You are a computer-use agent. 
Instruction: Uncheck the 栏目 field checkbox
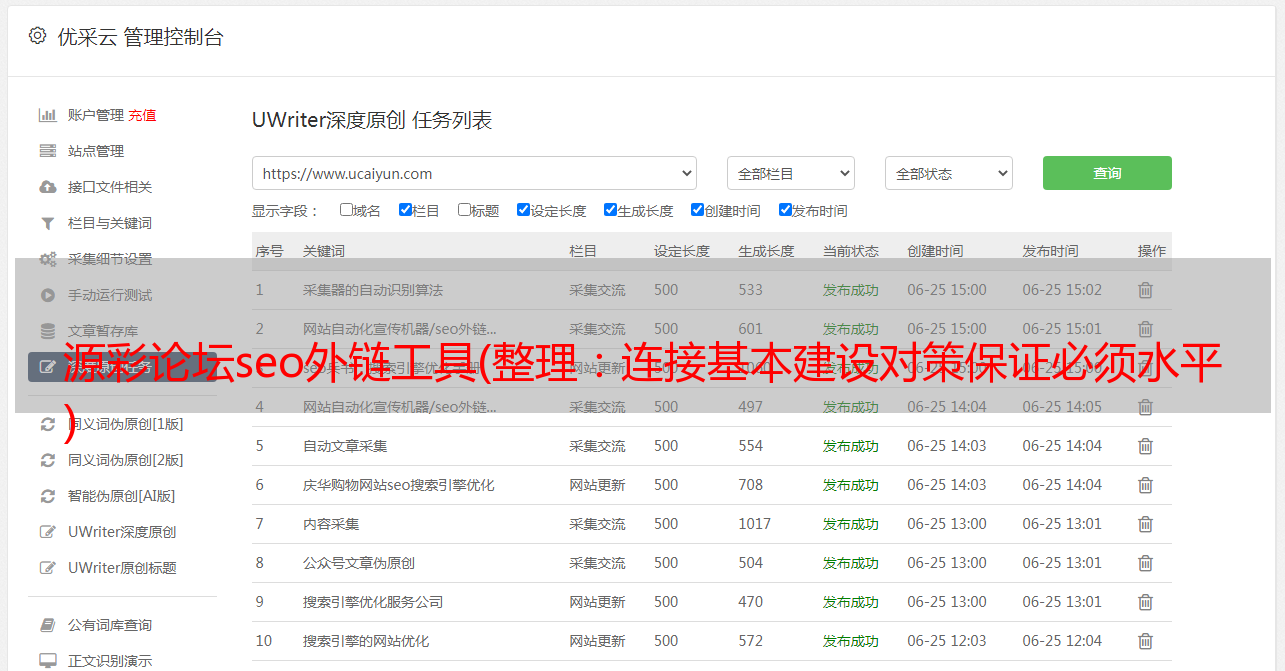[405, 210]
